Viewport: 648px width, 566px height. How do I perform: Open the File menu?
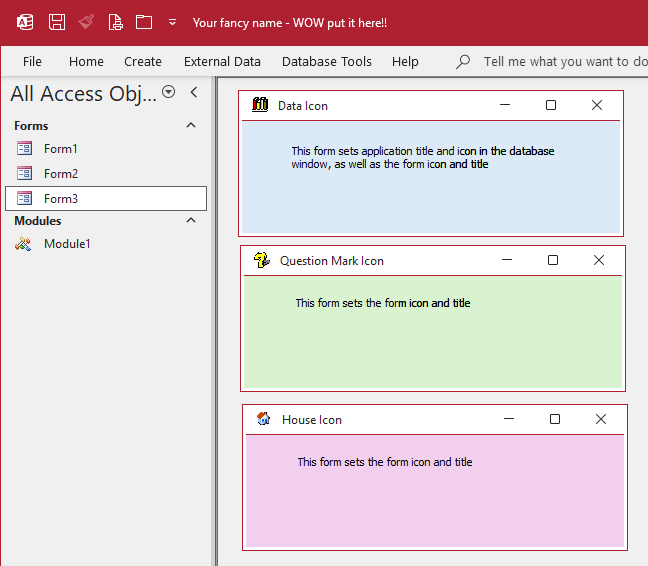click(32, 61)
